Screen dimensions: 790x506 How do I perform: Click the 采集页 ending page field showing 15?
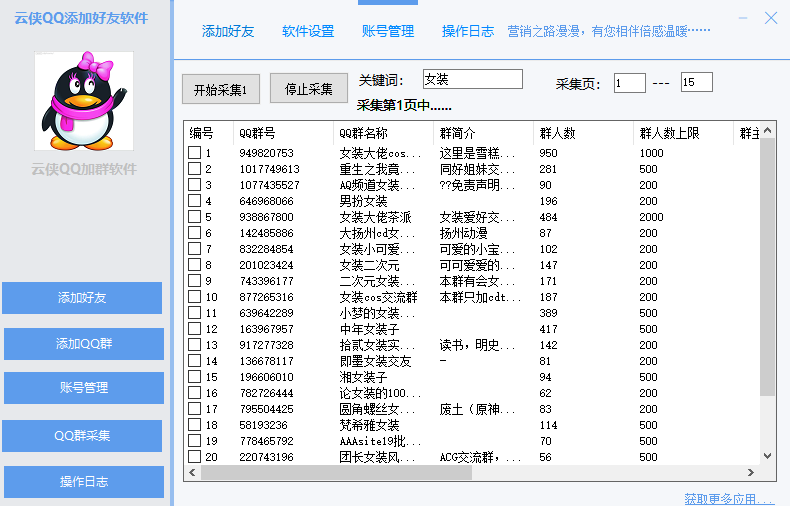tap(696, 83)
